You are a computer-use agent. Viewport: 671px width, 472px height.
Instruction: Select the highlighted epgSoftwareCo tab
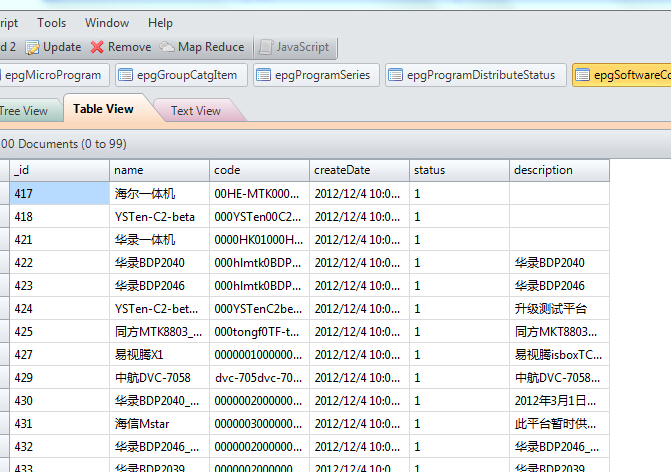622,75
